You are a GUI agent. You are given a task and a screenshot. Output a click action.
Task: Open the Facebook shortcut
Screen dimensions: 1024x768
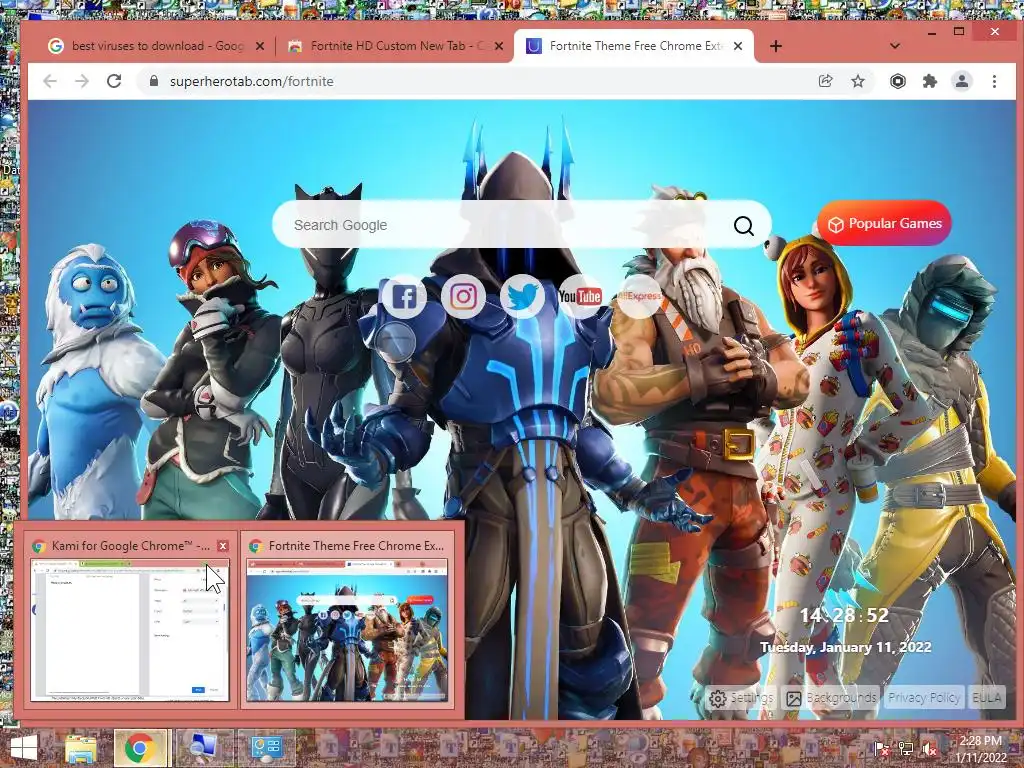pyautogui.click(x=404, y=296)
